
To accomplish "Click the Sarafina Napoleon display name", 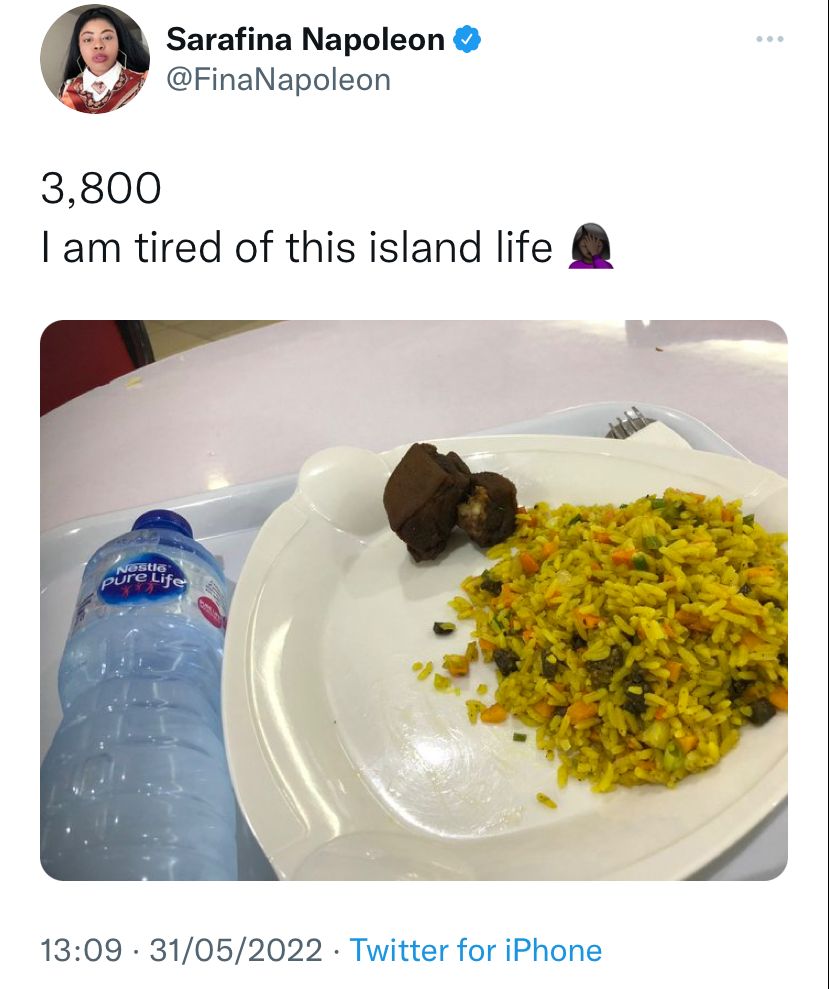I will tap(305, 40).
